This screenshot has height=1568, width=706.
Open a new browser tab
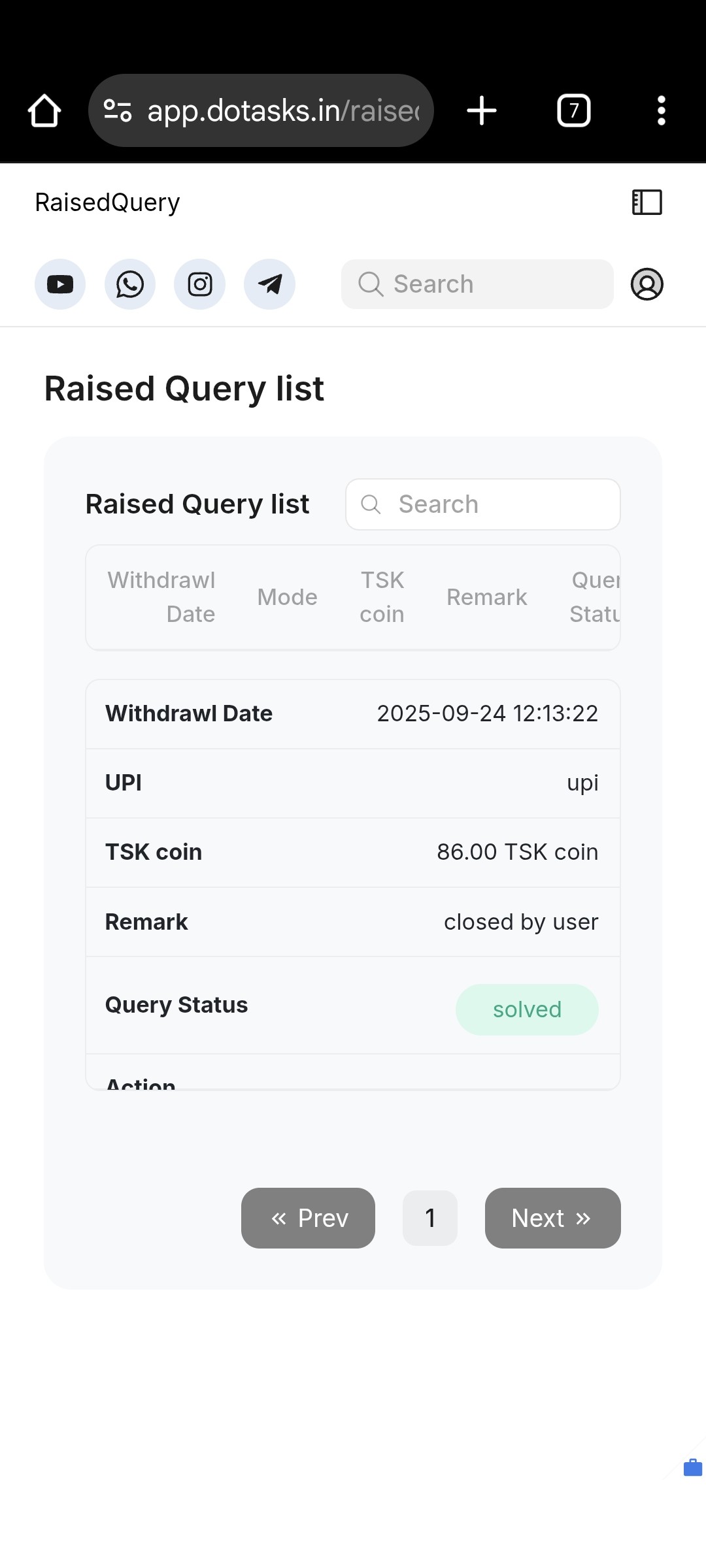tap(482, 110)
